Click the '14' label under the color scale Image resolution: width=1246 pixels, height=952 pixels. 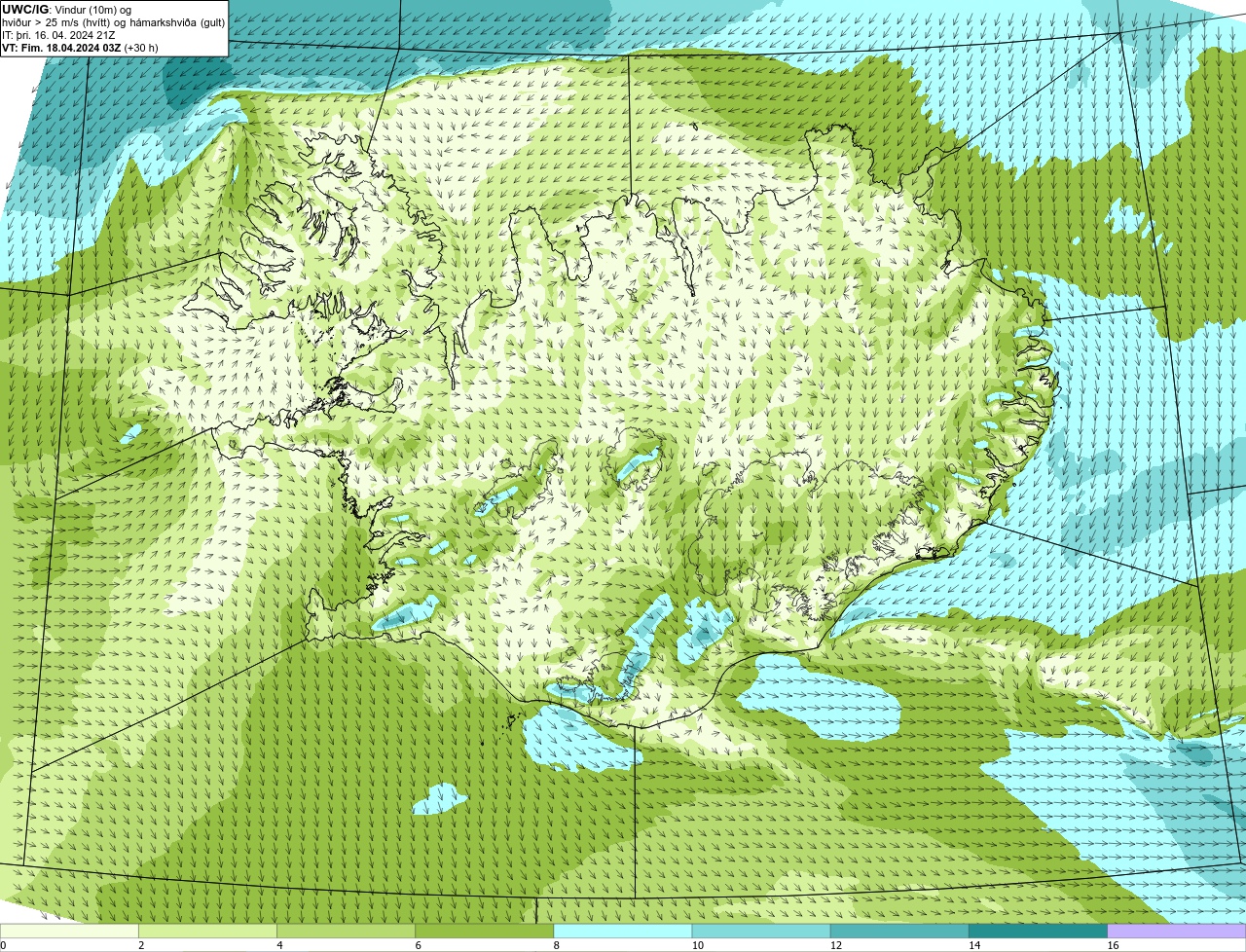973,945
